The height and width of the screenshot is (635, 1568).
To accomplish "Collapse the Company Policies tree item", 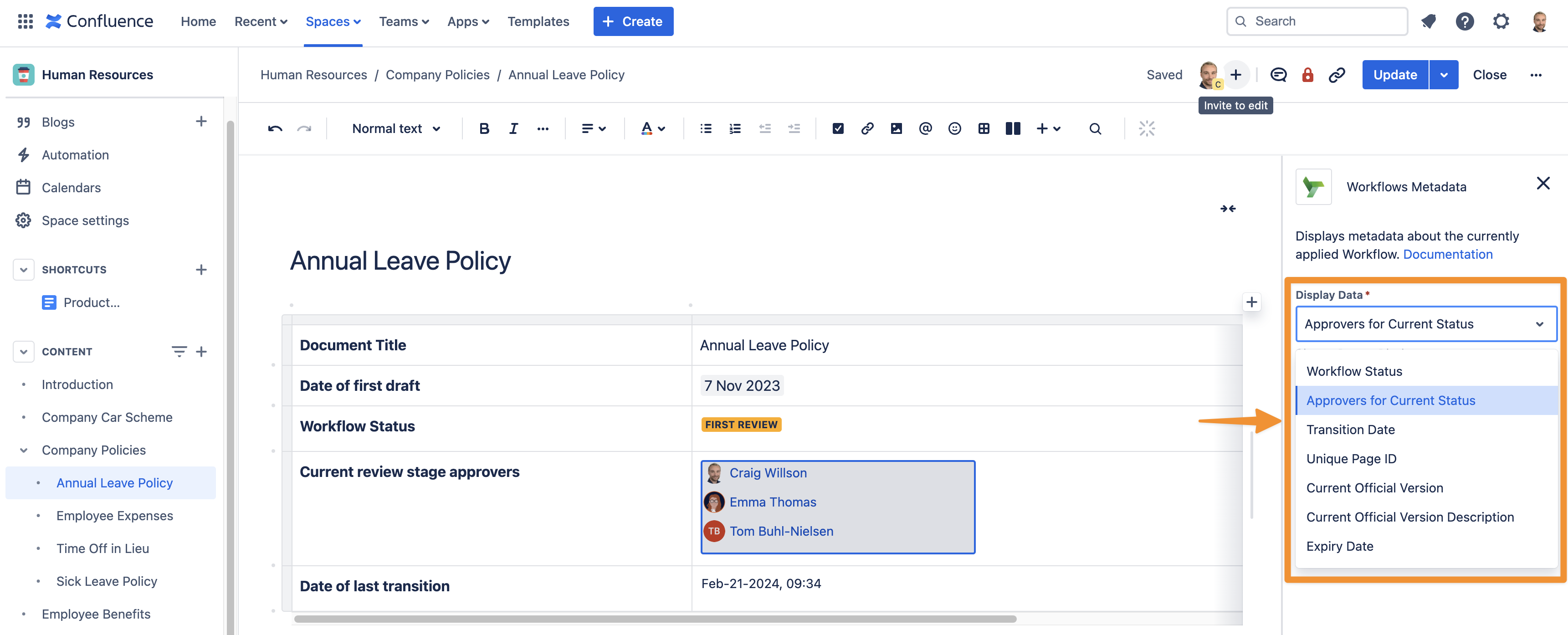I will pyautogui.click(x=23, y=450).
